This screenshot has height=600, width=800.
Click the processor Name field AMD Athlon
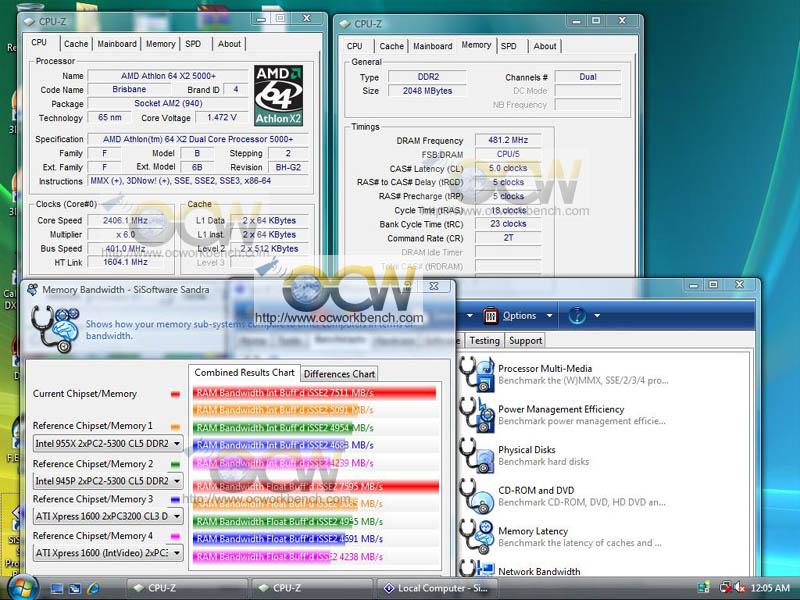click(168, 76)
